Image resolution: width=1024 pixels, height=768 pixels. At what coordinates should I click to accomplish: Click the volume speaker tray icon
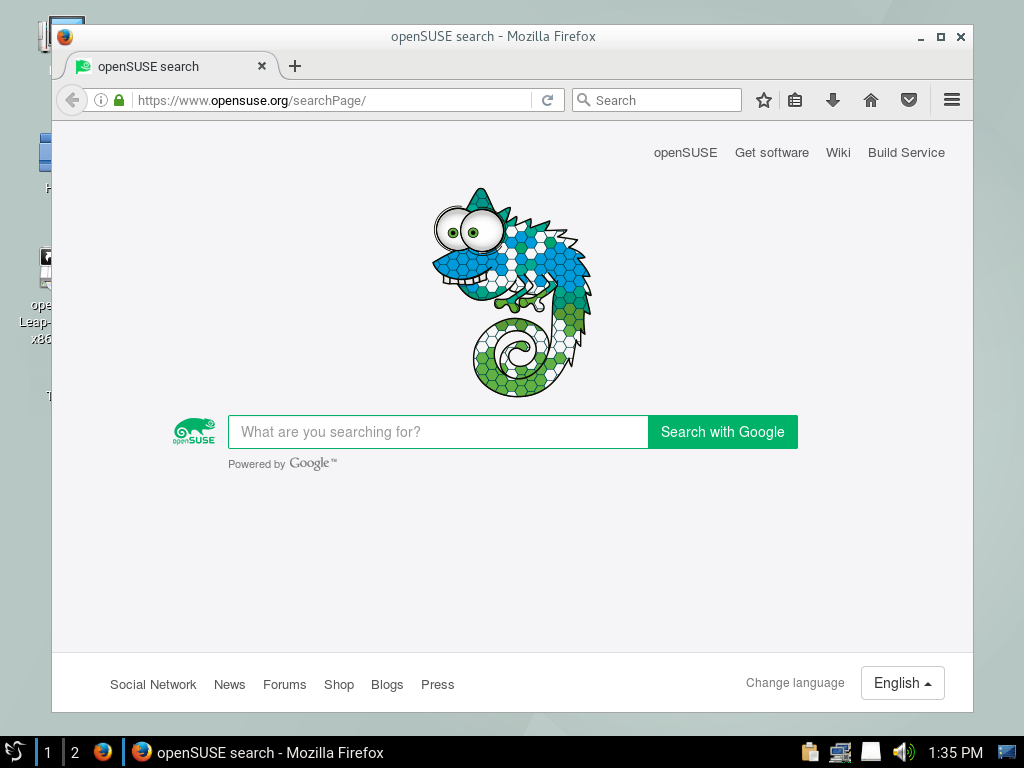[902, 752]
